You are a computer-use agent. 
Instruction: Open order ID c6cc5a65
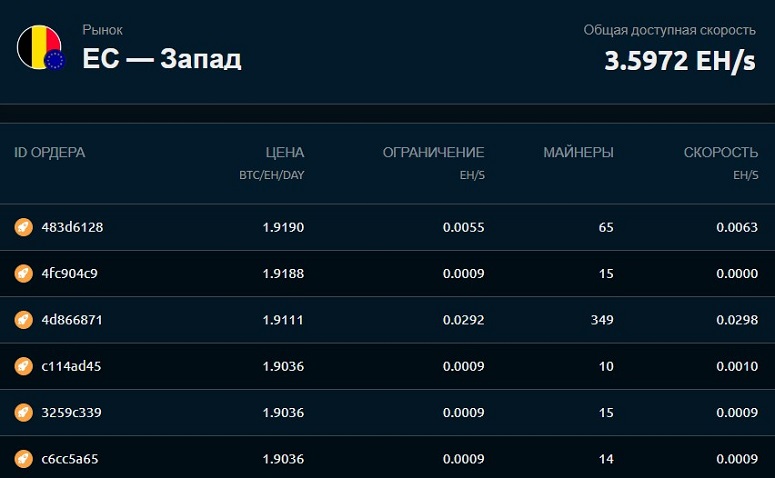tap(70, 459)
